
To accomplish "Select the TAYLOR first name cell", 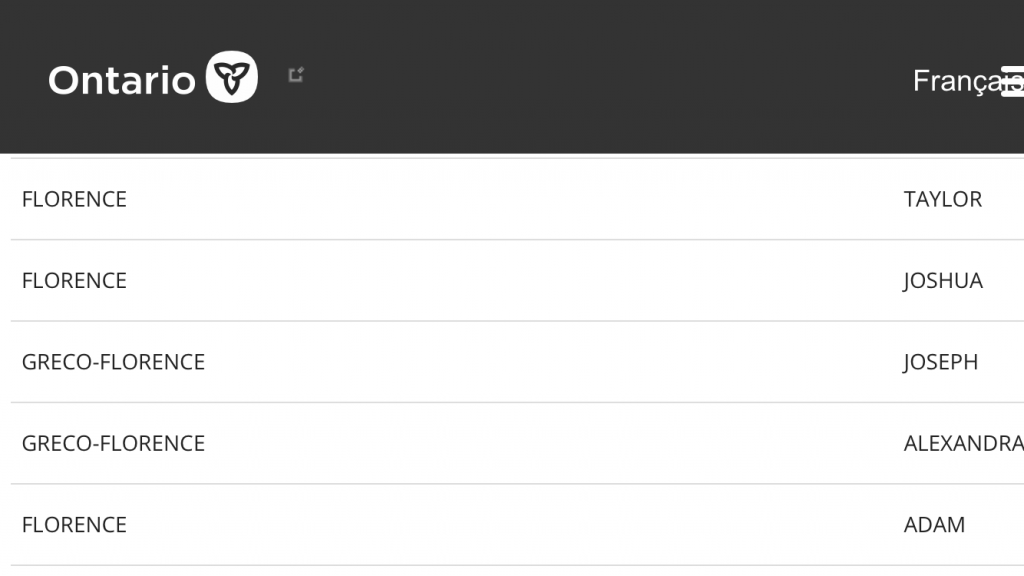I will click(942, 199).
